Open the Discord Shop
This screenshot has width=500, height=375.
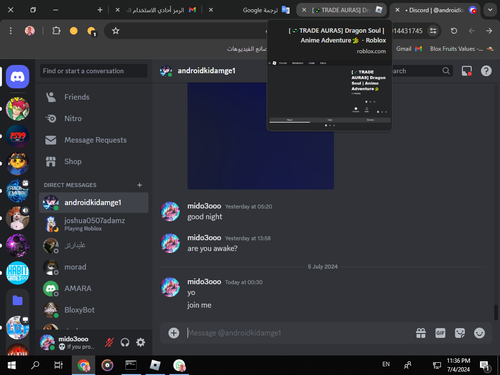94,161
